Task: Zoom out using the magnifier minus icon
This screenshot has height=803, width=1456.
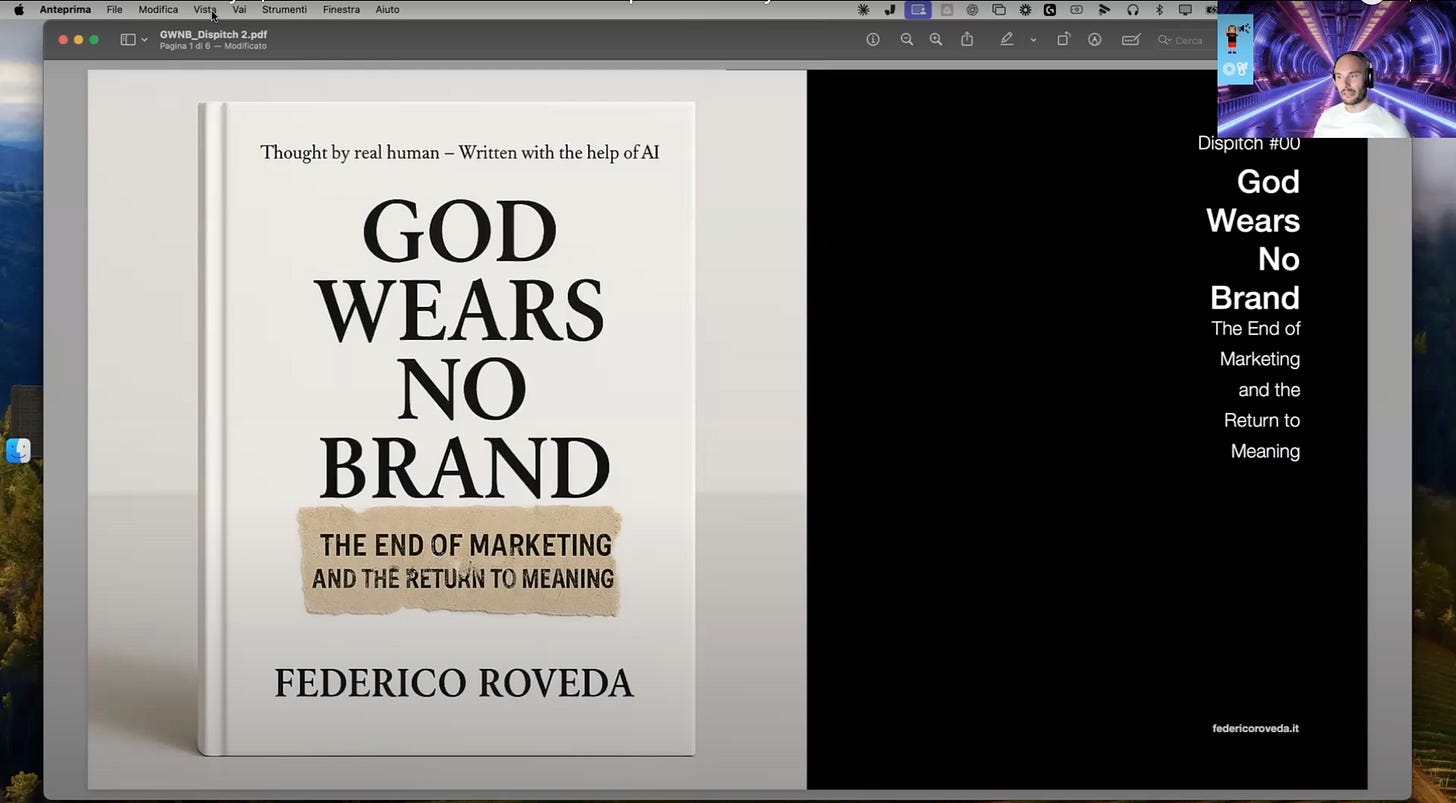Action: tap(906, 40)
